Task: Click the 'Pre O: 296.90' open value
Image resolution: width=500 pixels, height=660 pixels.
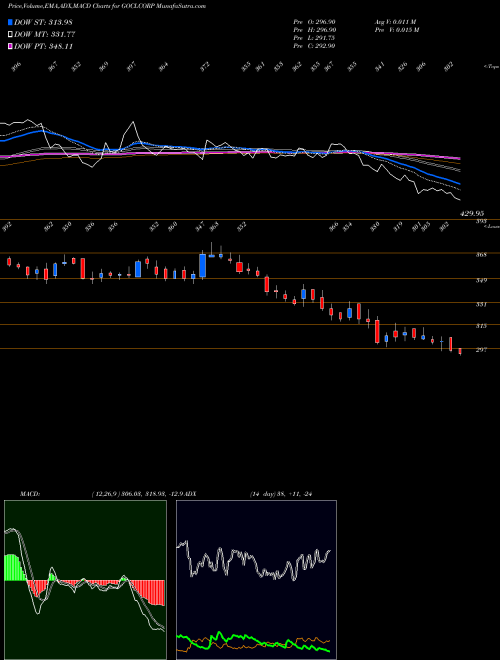Action: click(314, 22)
